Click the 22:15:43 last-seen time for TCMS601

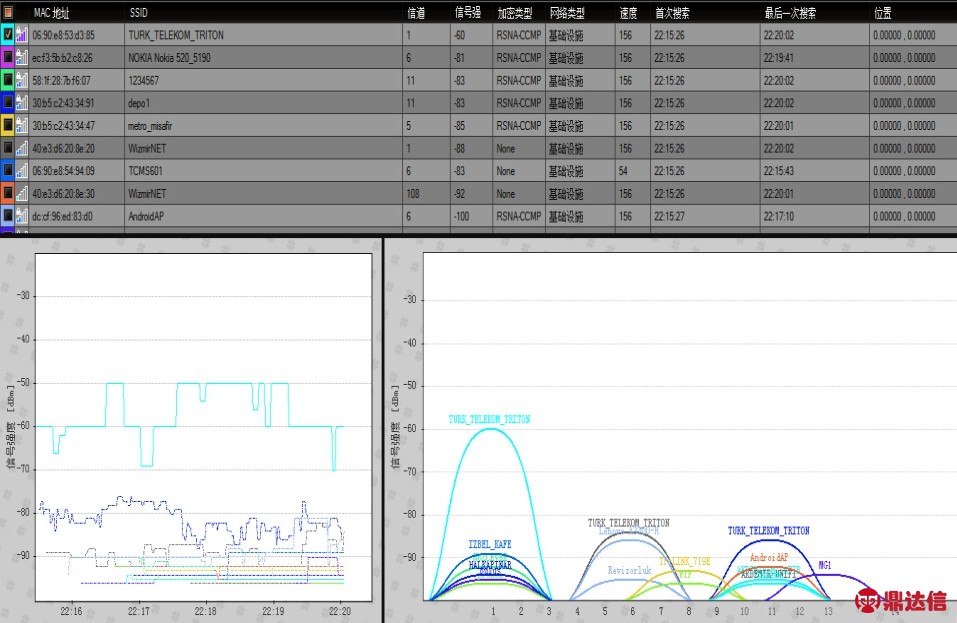click(779, 171)
